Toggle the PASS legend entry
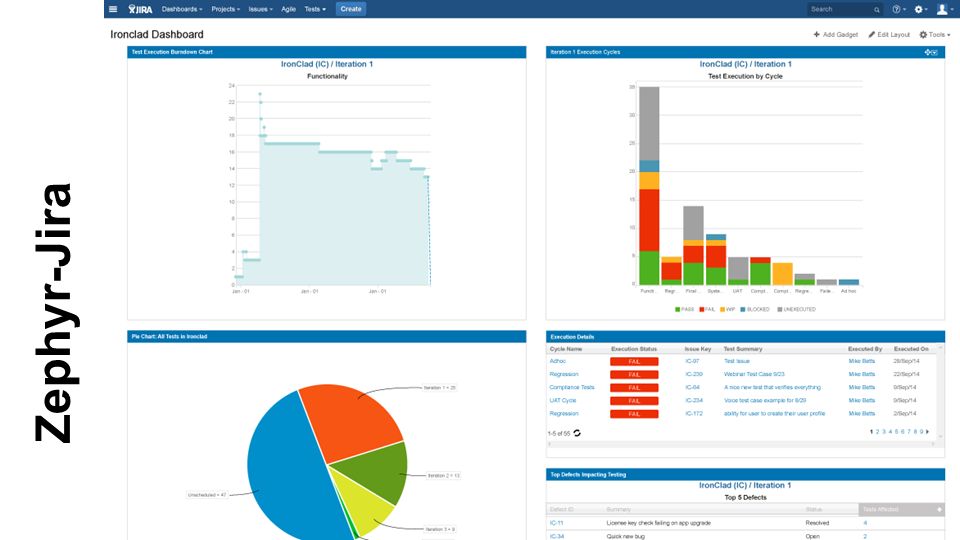Screen dimensions: 960x540 684,309
